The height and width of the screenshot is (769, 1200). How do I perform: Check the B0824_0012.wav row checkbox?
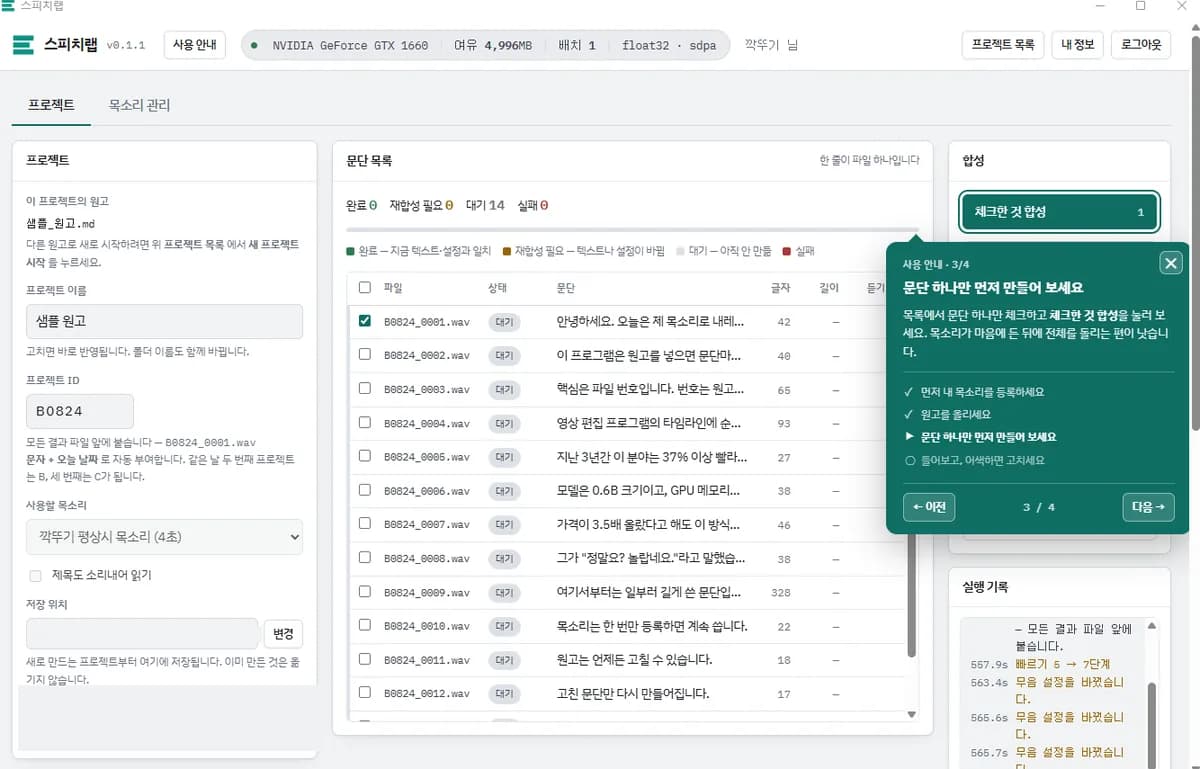pos(364,693)
